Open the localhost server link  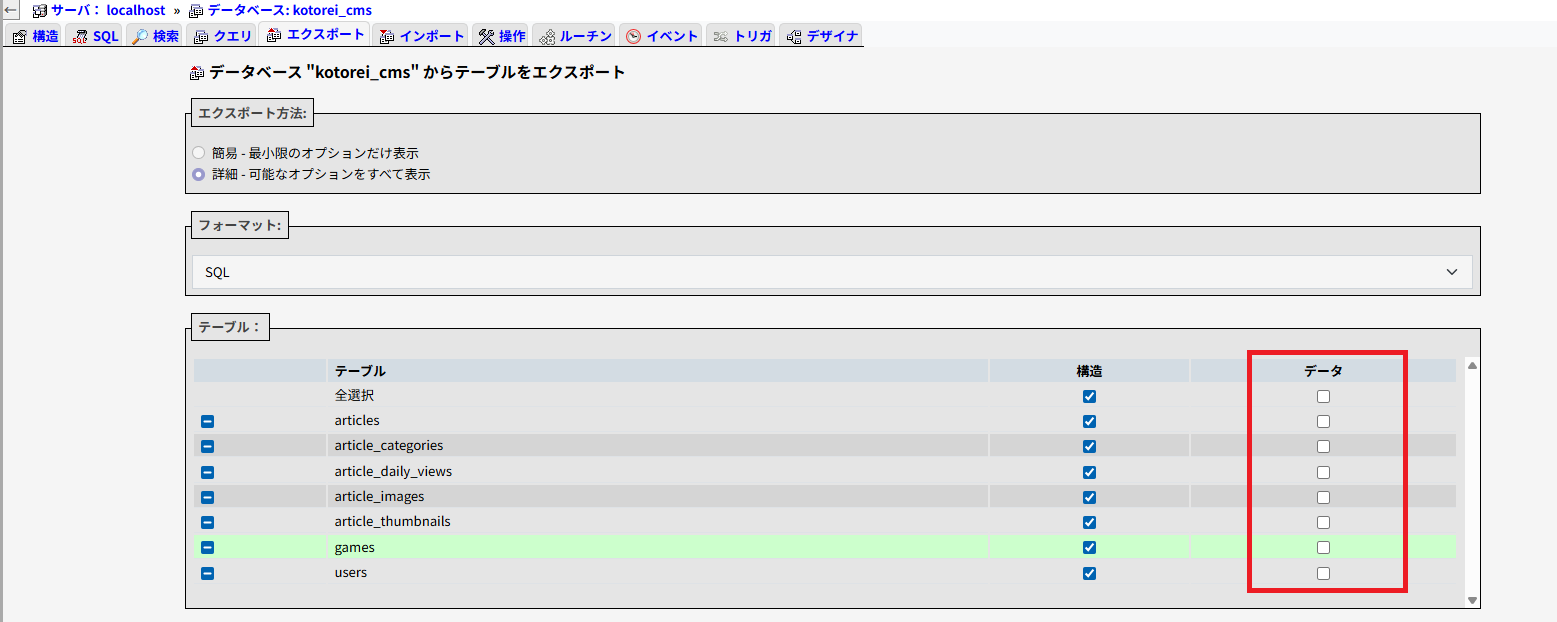(135, 10)
